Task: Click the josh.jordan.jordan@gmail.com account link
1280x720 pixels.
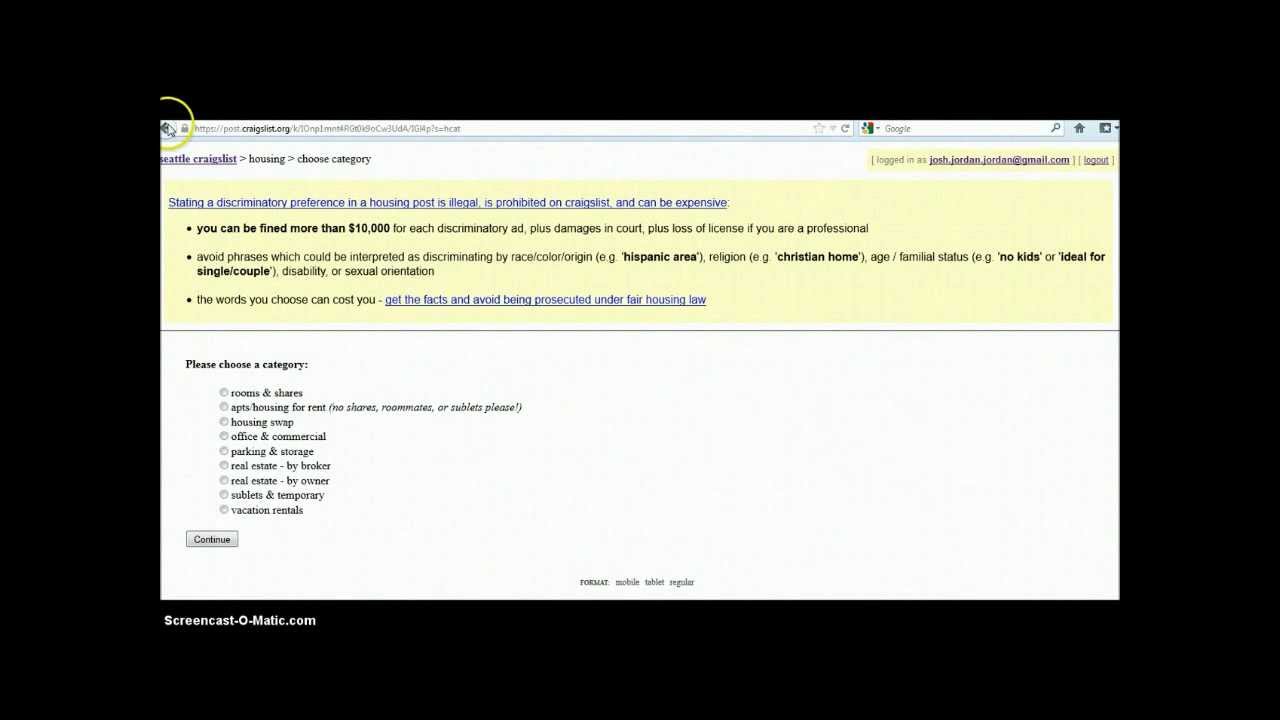Action: [999, 160]
